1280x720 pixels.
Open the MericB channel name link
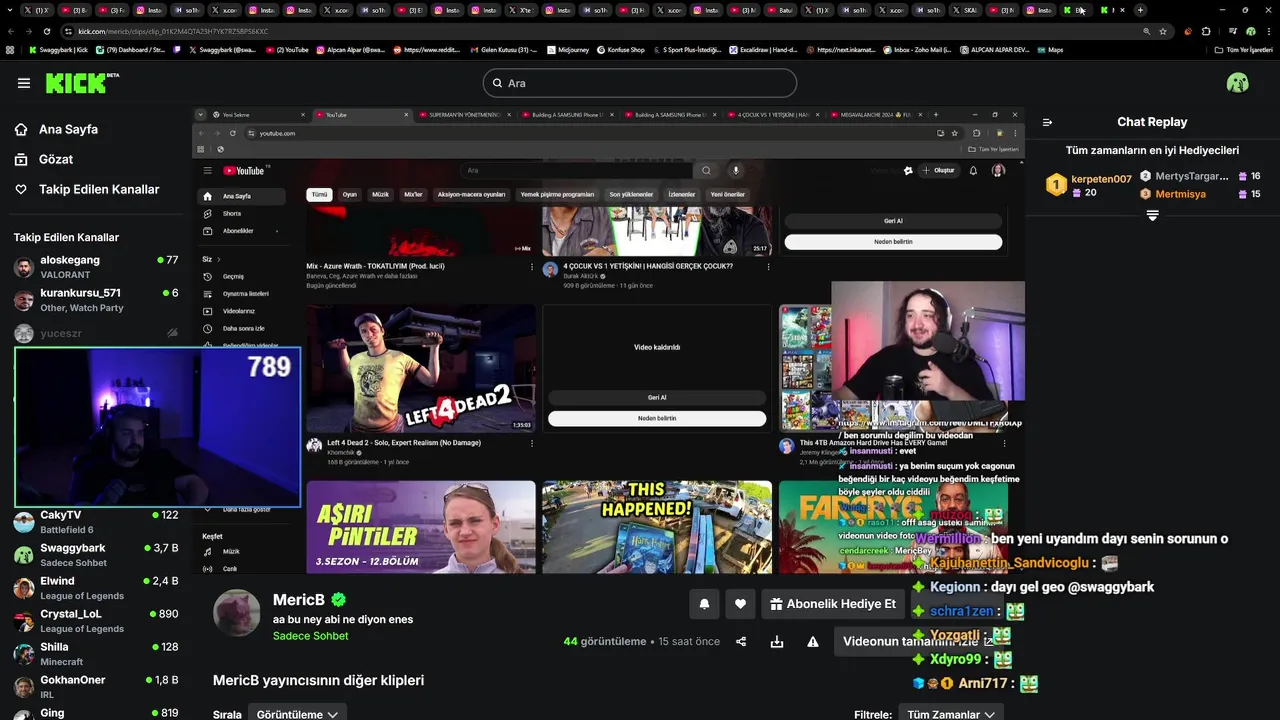pos(299,600)
